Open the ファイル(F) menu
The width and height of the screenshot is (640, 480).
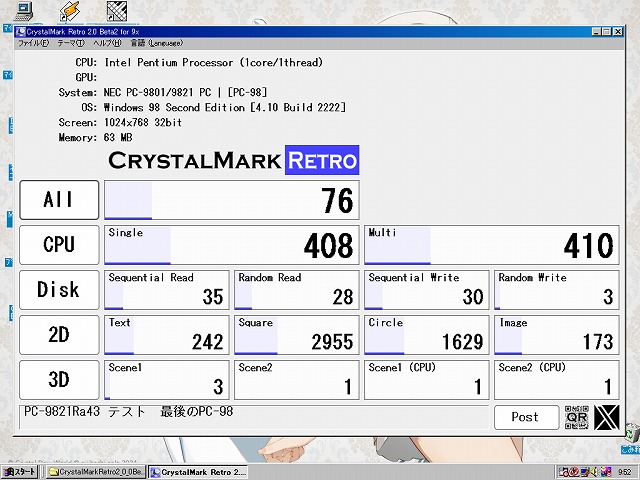point(33,43)
